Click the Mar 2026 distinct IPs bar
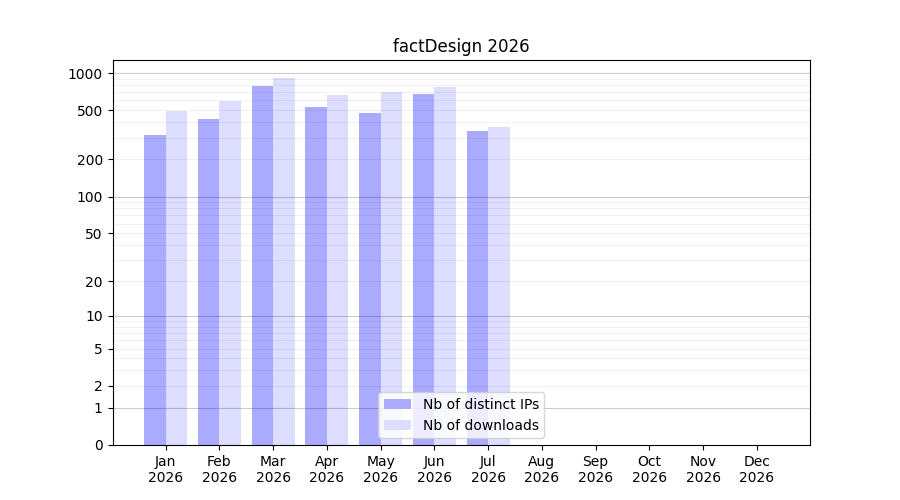 [262, 265]
